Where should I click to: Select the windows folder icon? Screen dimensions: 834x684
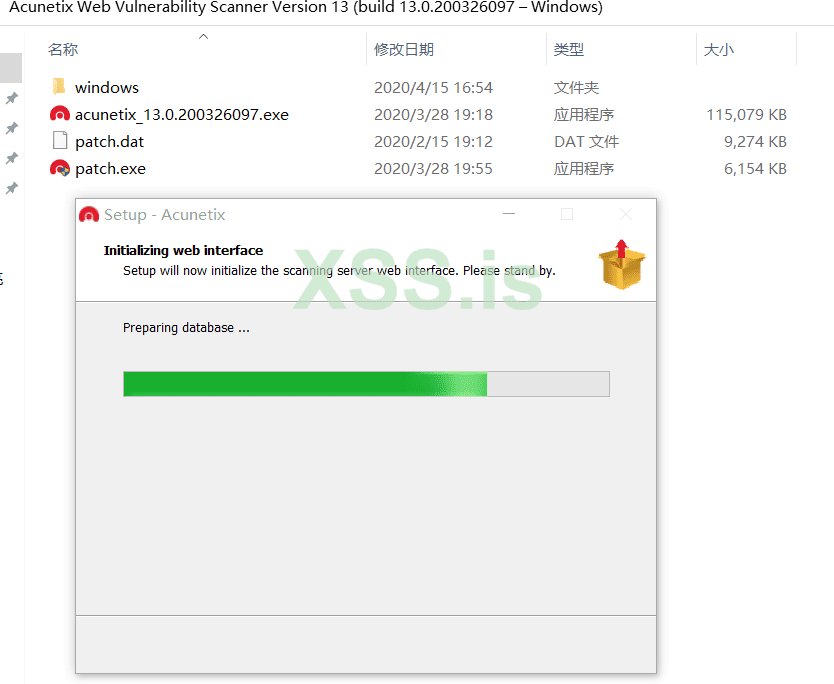pyautogui.click(x=59, y=86)
